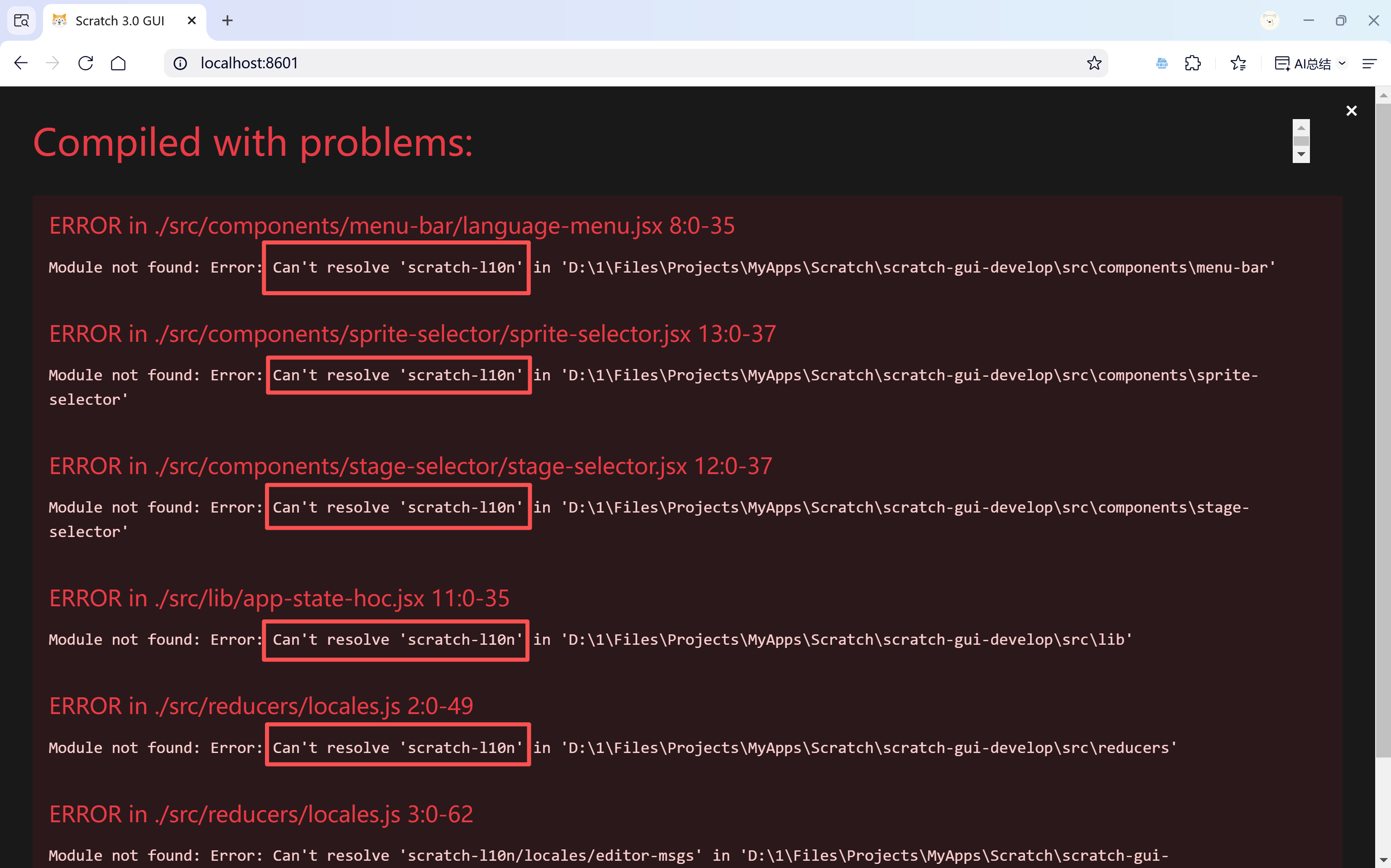The height and width of the screenshot is (868, 1391).
Task: Click the overlay scrollbar up arrow
Action: click(x=1301, y=127)
